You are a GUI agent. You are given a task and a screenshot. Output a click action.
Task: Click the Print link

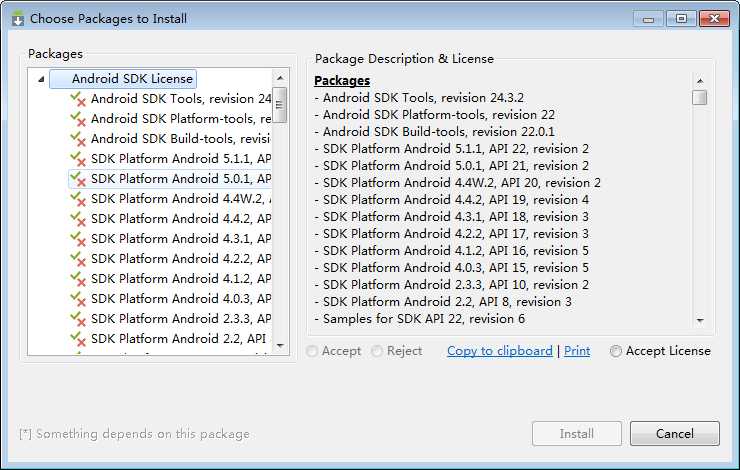pyautogui.click(x=577, y=351)
